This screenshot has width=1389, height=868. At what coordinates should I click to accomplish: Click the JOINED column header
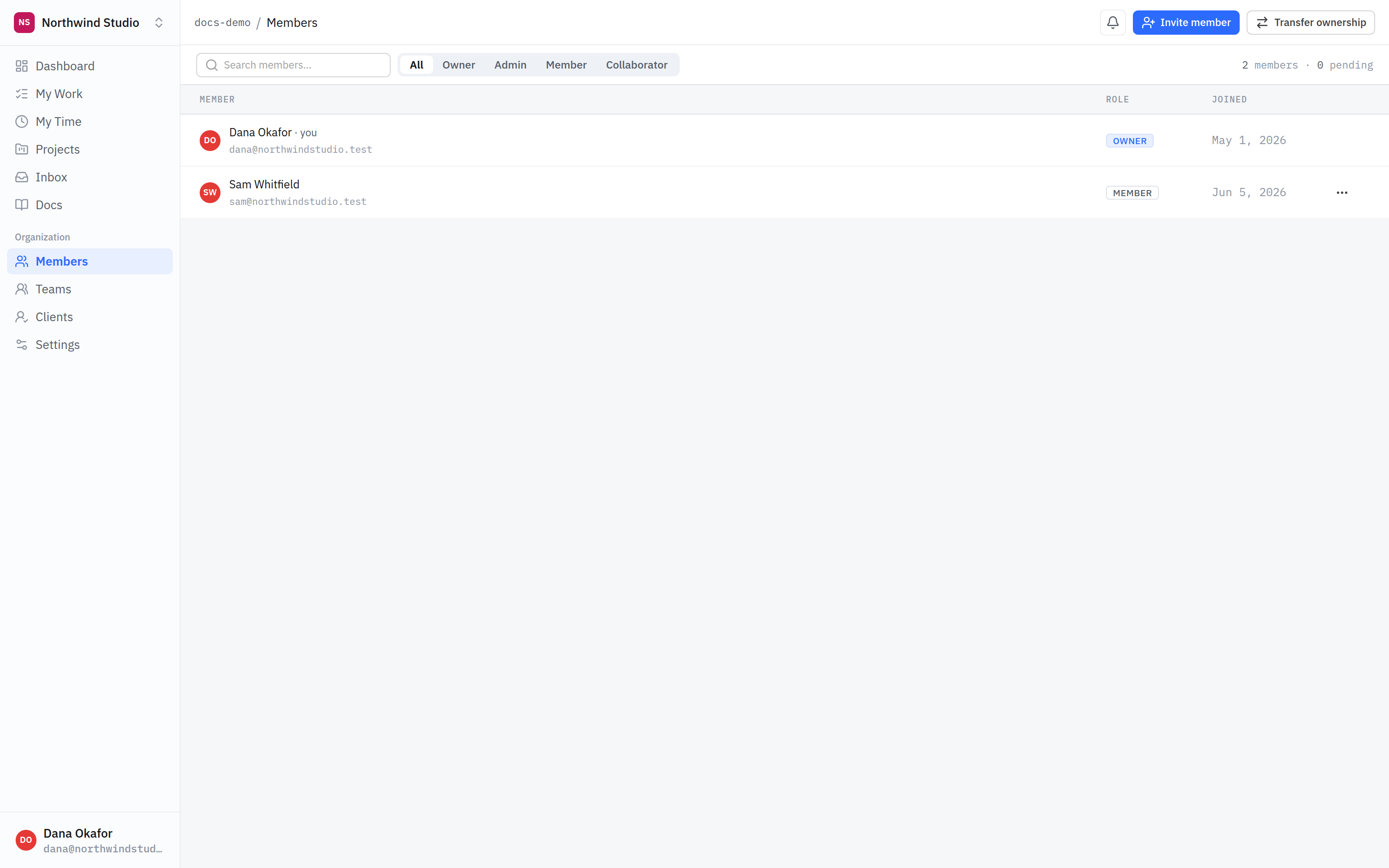point(1229,100)
